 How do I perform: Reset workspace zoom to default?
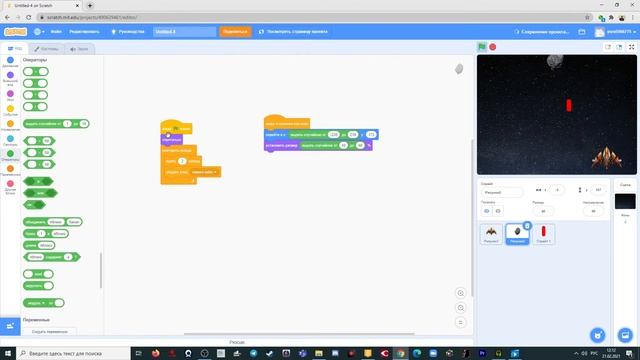click(x=460, y=322)
